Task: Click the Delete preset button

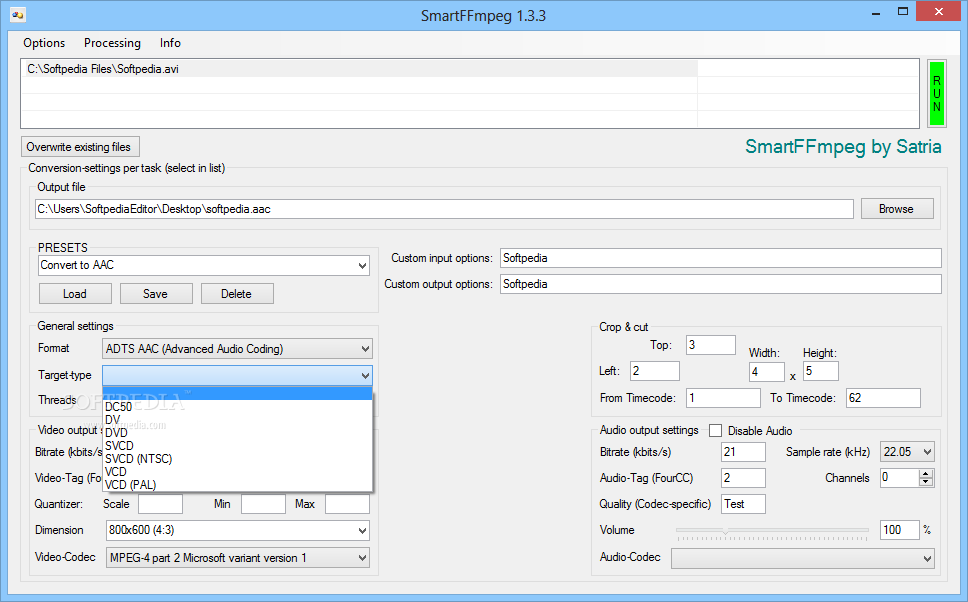Action: (237, 294)
